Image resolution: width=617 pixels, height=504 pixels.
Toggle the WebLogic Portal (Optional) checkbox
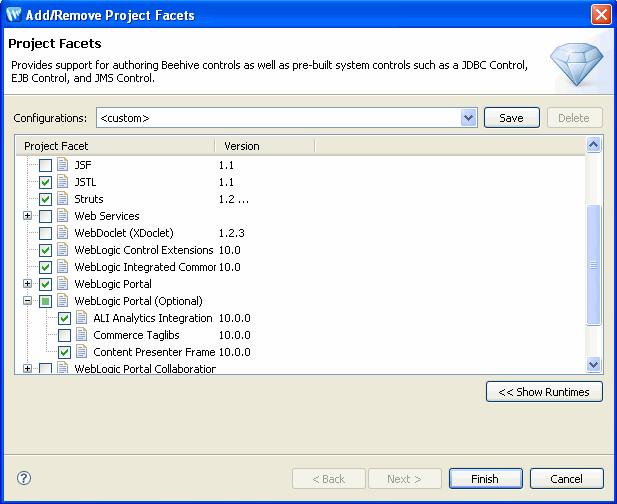pyautogui.click(x=45, y=301)
